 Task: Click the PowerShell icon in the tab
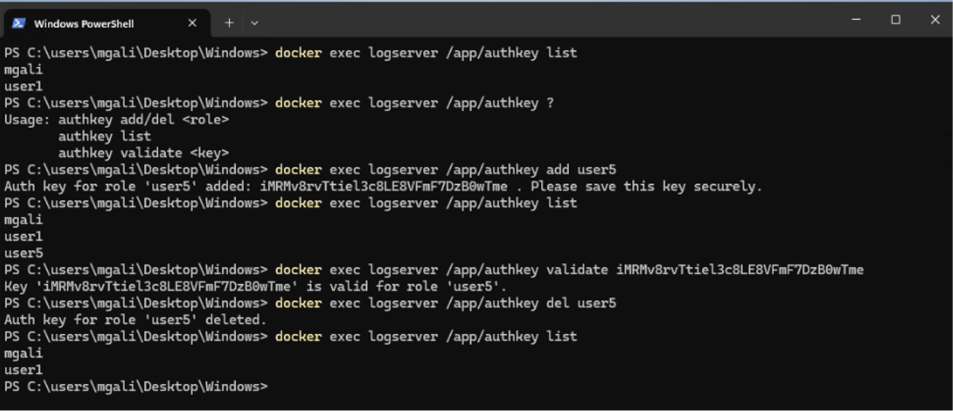19,24
